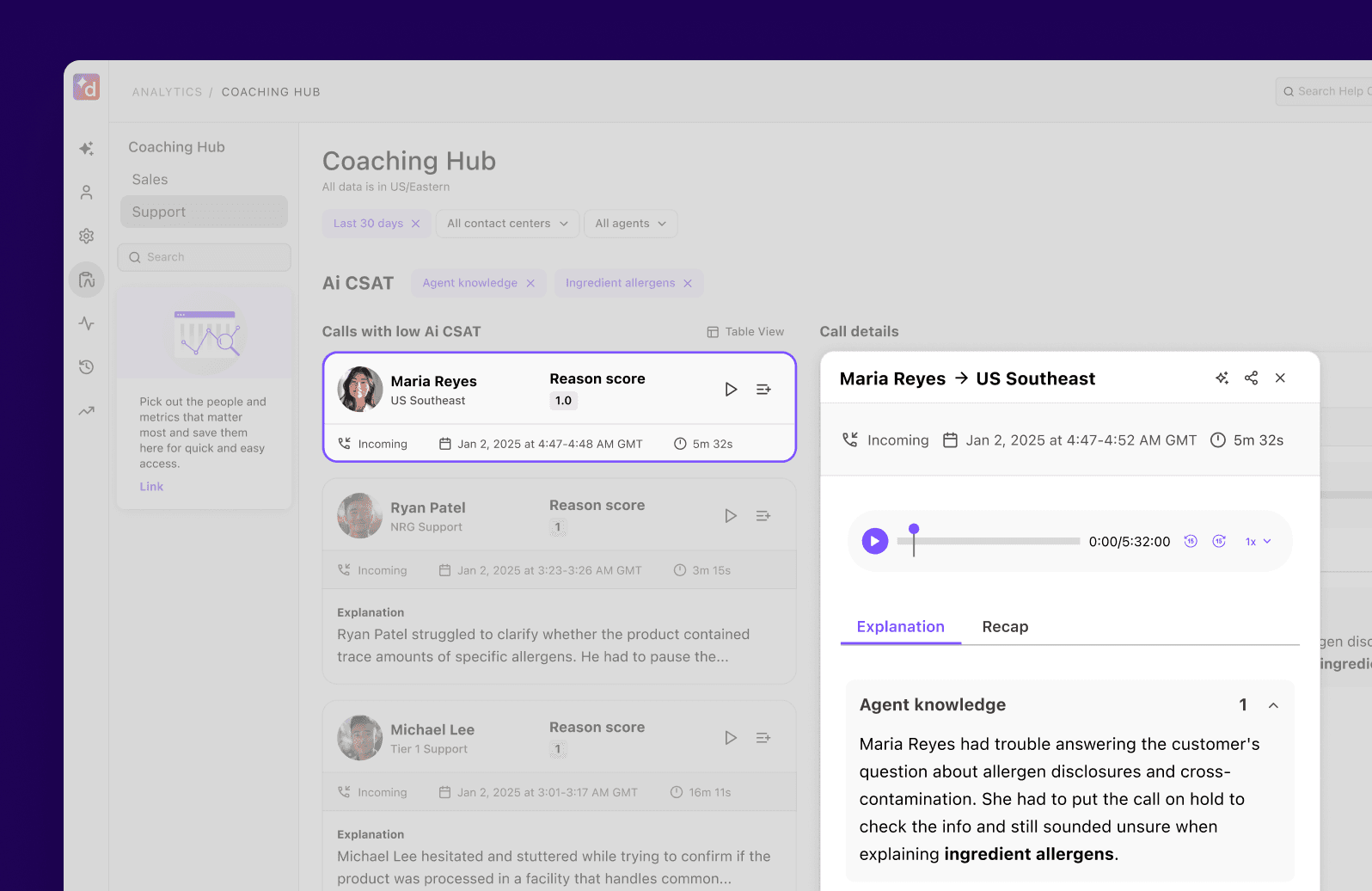Clear the Last 30 days filter

coord(416,224)
